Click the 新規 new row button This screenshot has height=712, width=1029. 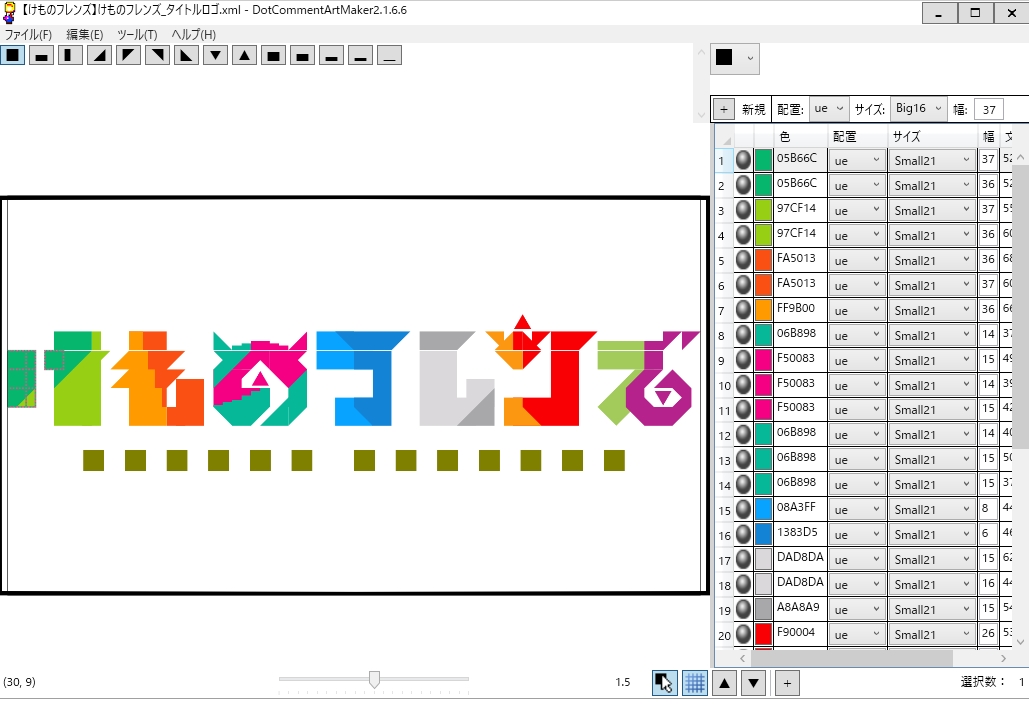753,110
